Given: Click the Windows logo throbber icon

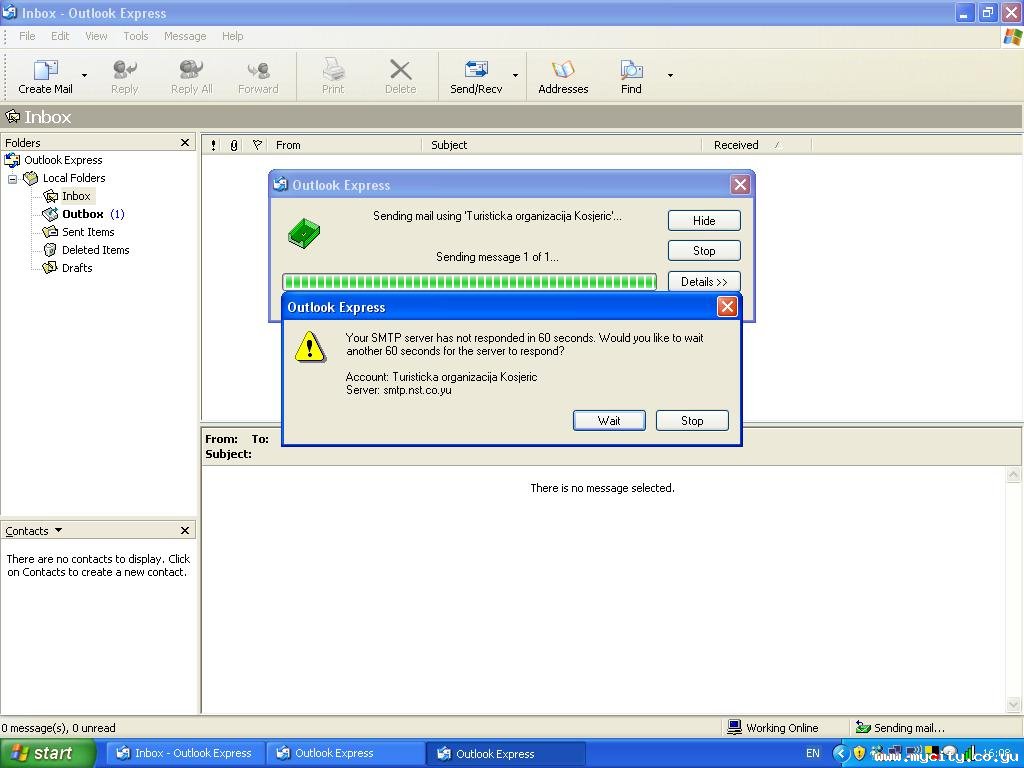Looking at the screenshot, I should [x=1012, y=37].
